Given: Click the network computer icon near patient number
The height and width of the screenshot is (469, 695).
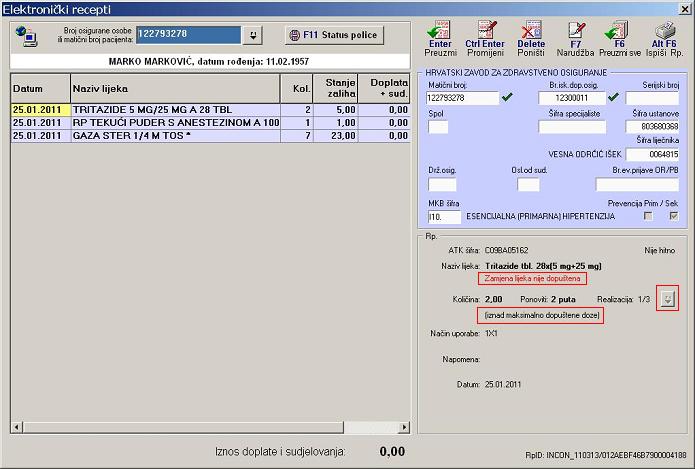Looking at the screenshot, I should 27,36.
